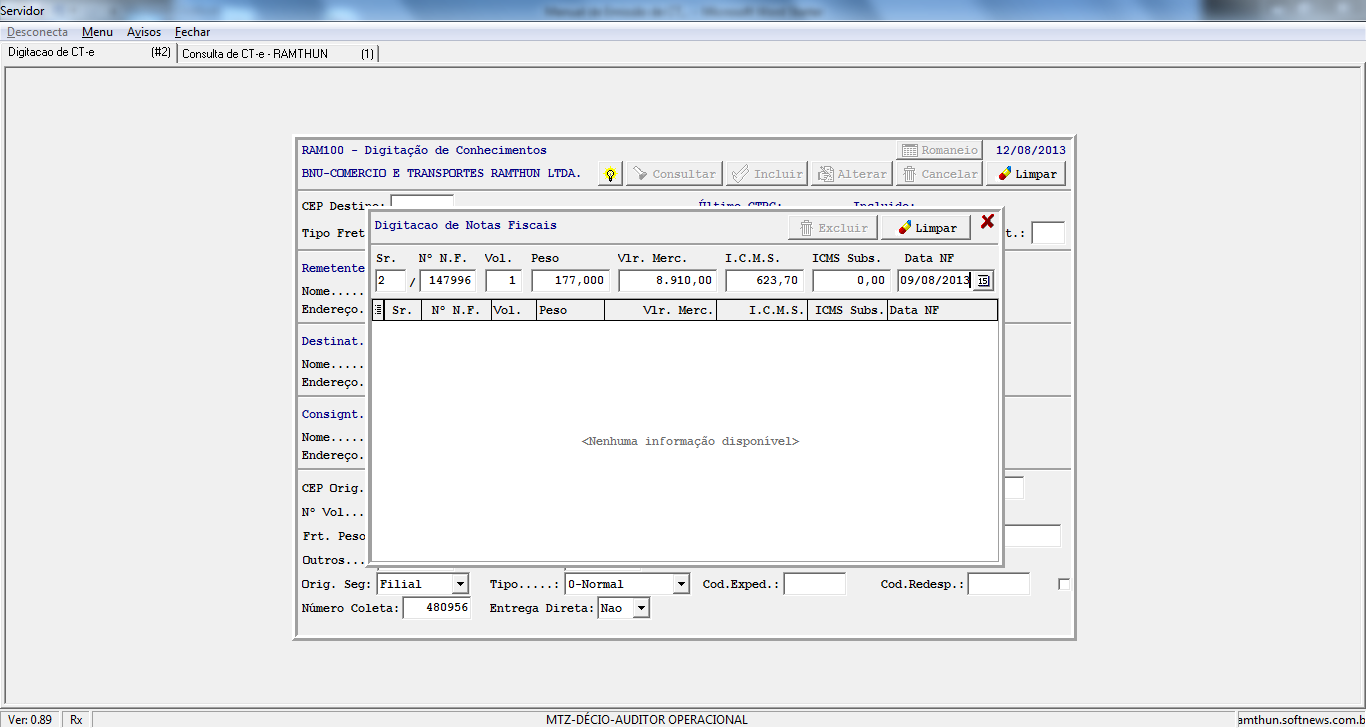Click the Sr. grid column header
Screen dimensions: 1366x728
[x=403, y=310]
